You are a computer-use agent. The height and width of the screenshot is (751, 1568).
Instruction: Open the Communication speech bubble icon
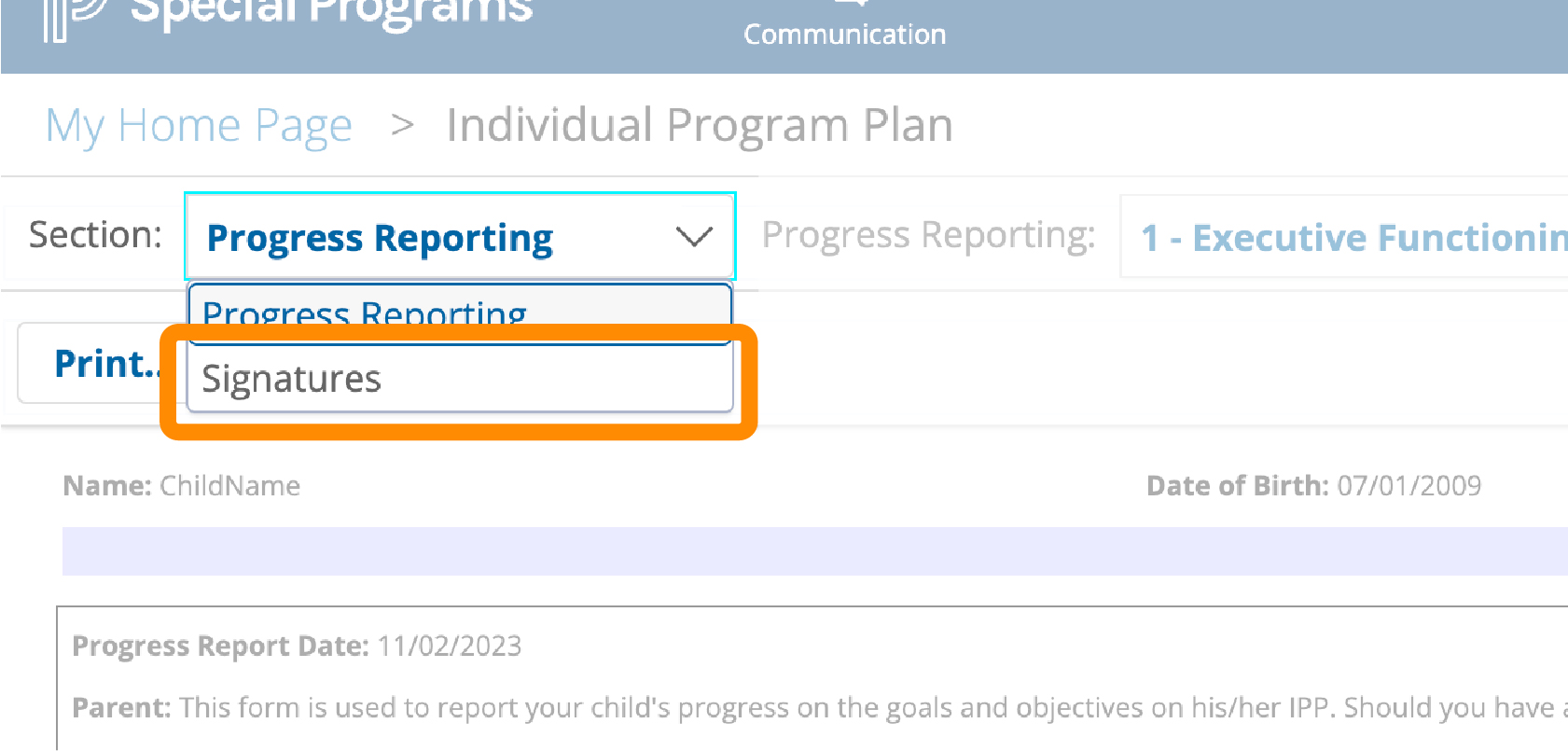pyautogui.click(x=844, y=5)
